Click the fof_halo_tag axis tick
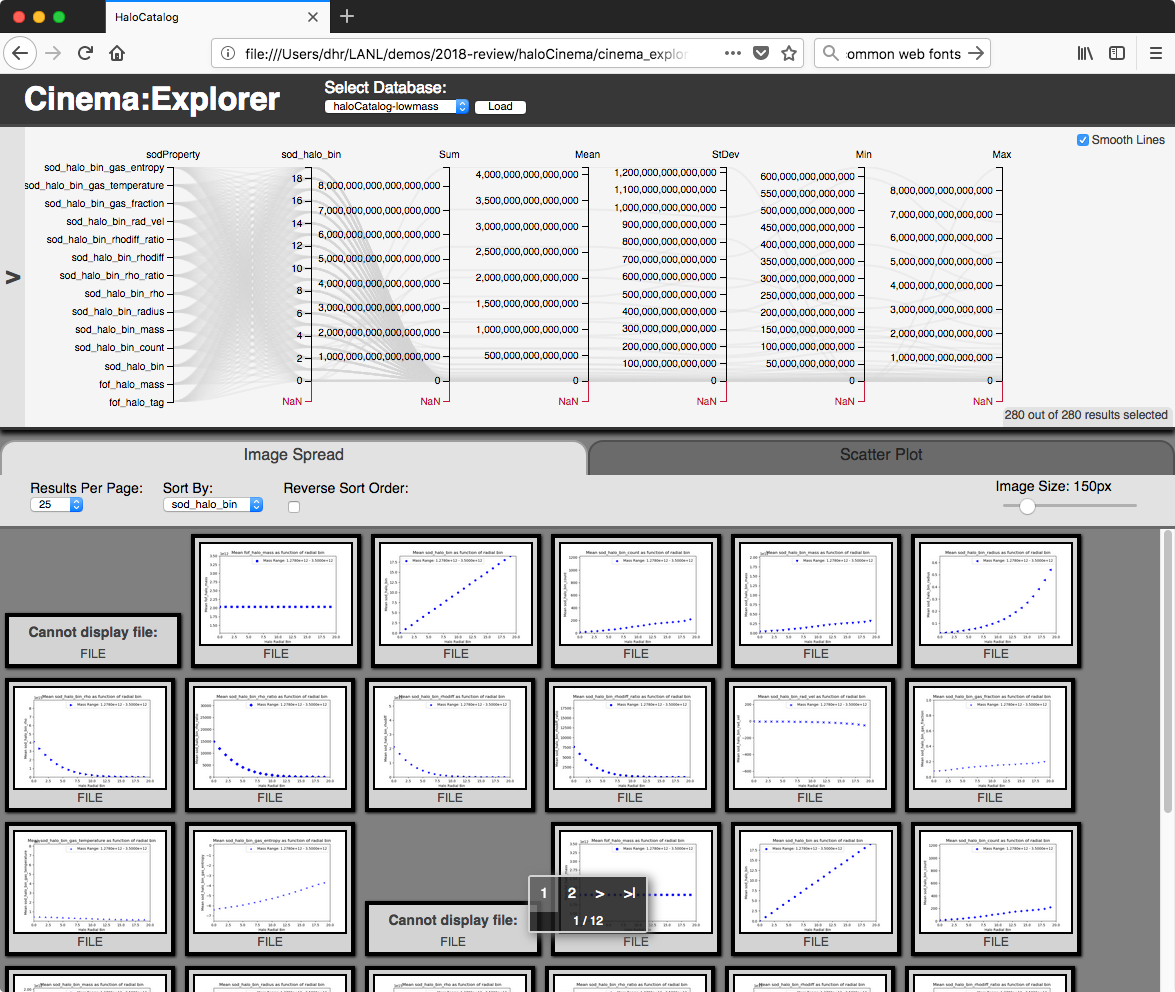The height and width of the screenshot is (992, 1175). pyautogui.click(x=136, y=402)
